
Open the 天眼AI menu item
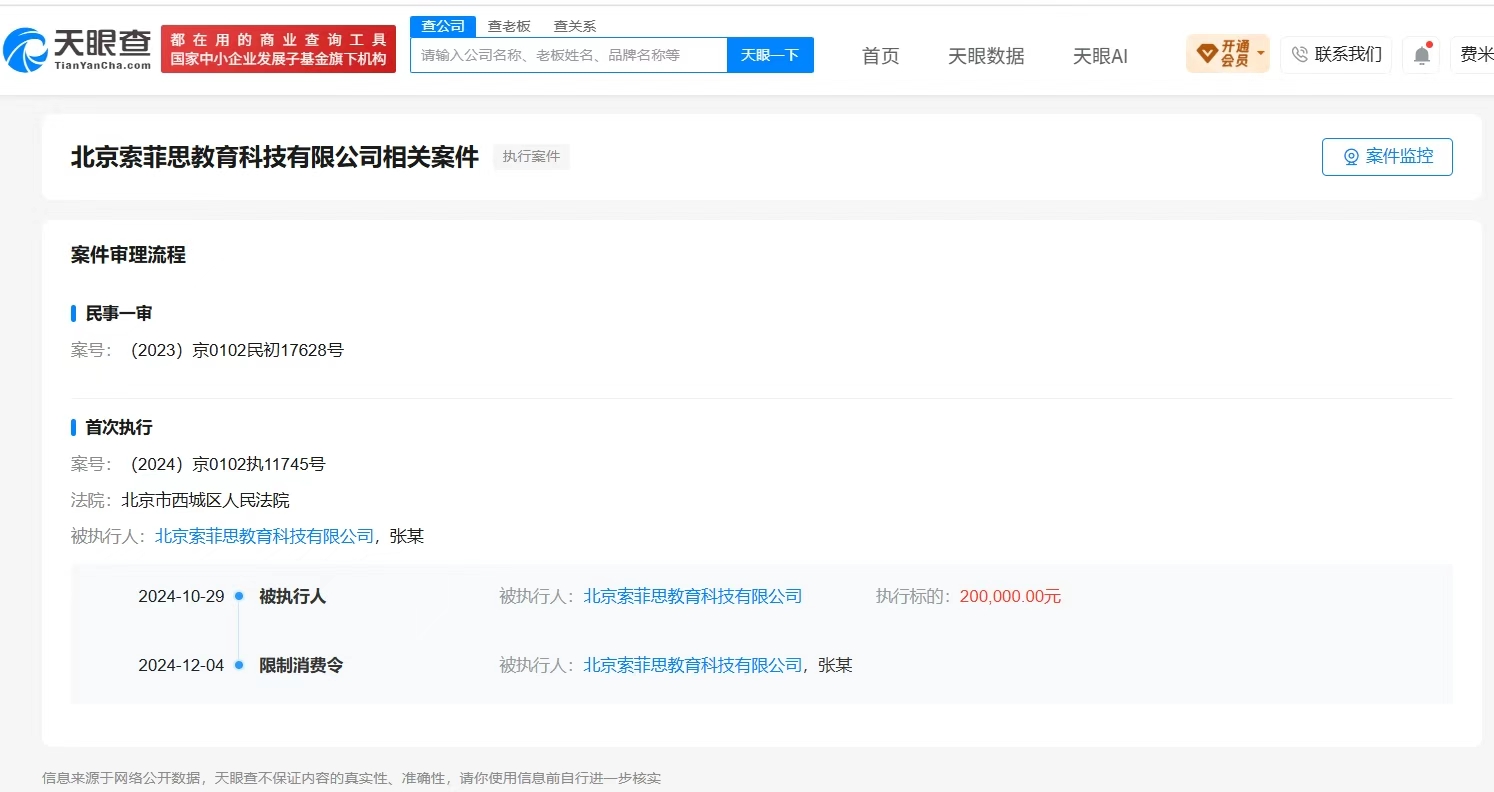tap(1100, 56)
